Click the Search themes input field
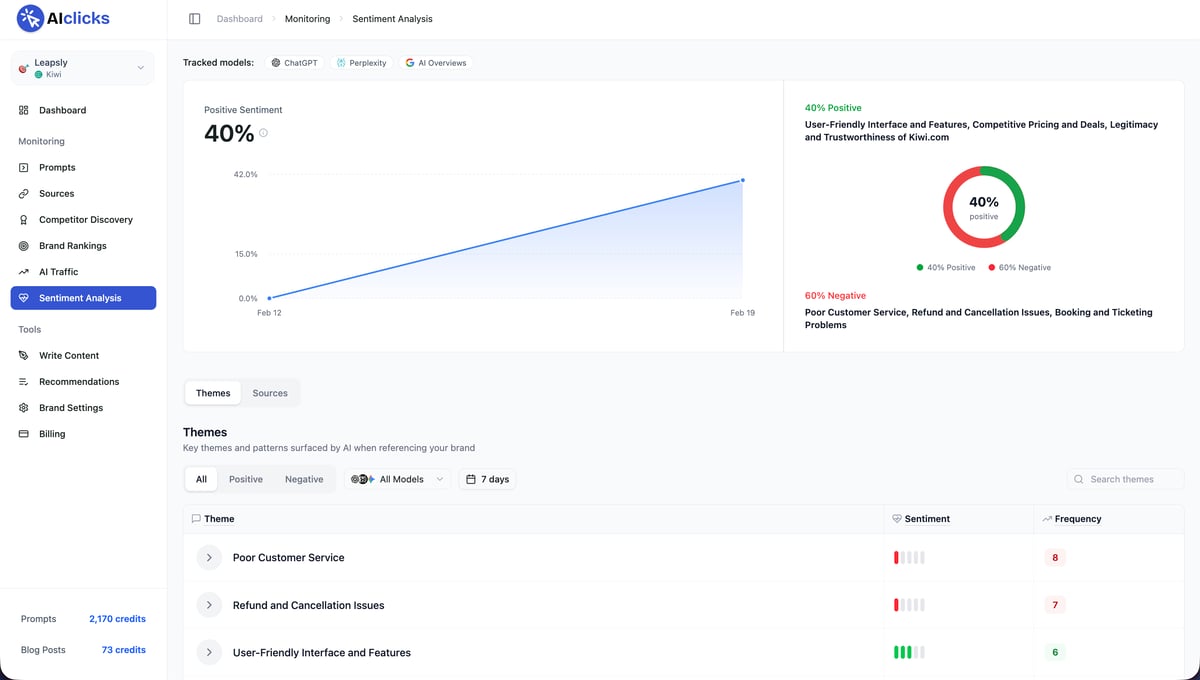This screenshot has width=1200, height=680. [x=1124, y=479]
